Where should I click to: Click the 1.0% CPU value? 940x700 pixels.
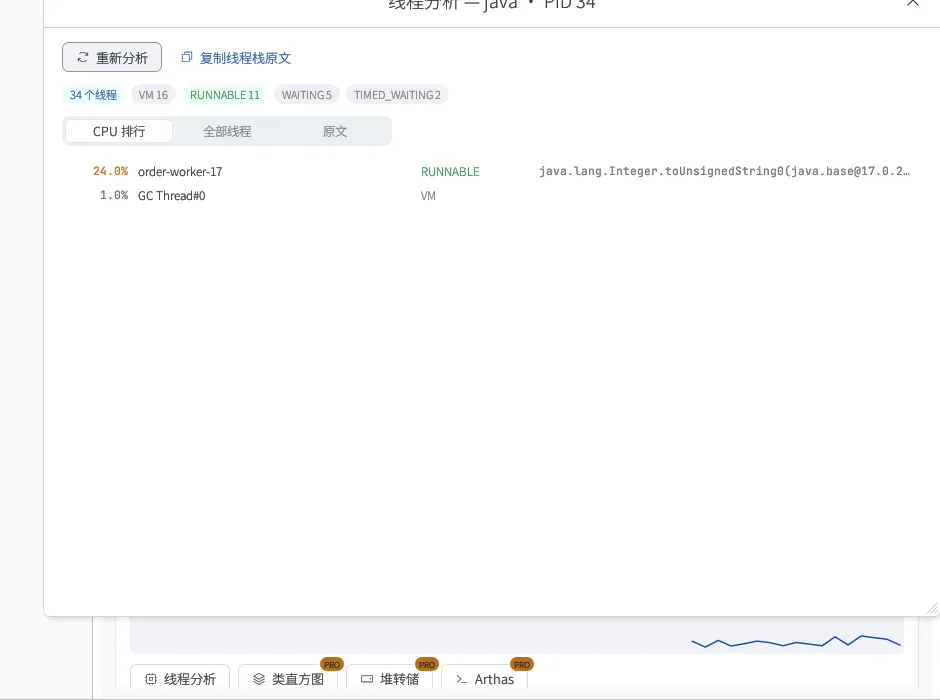[114, 195]
